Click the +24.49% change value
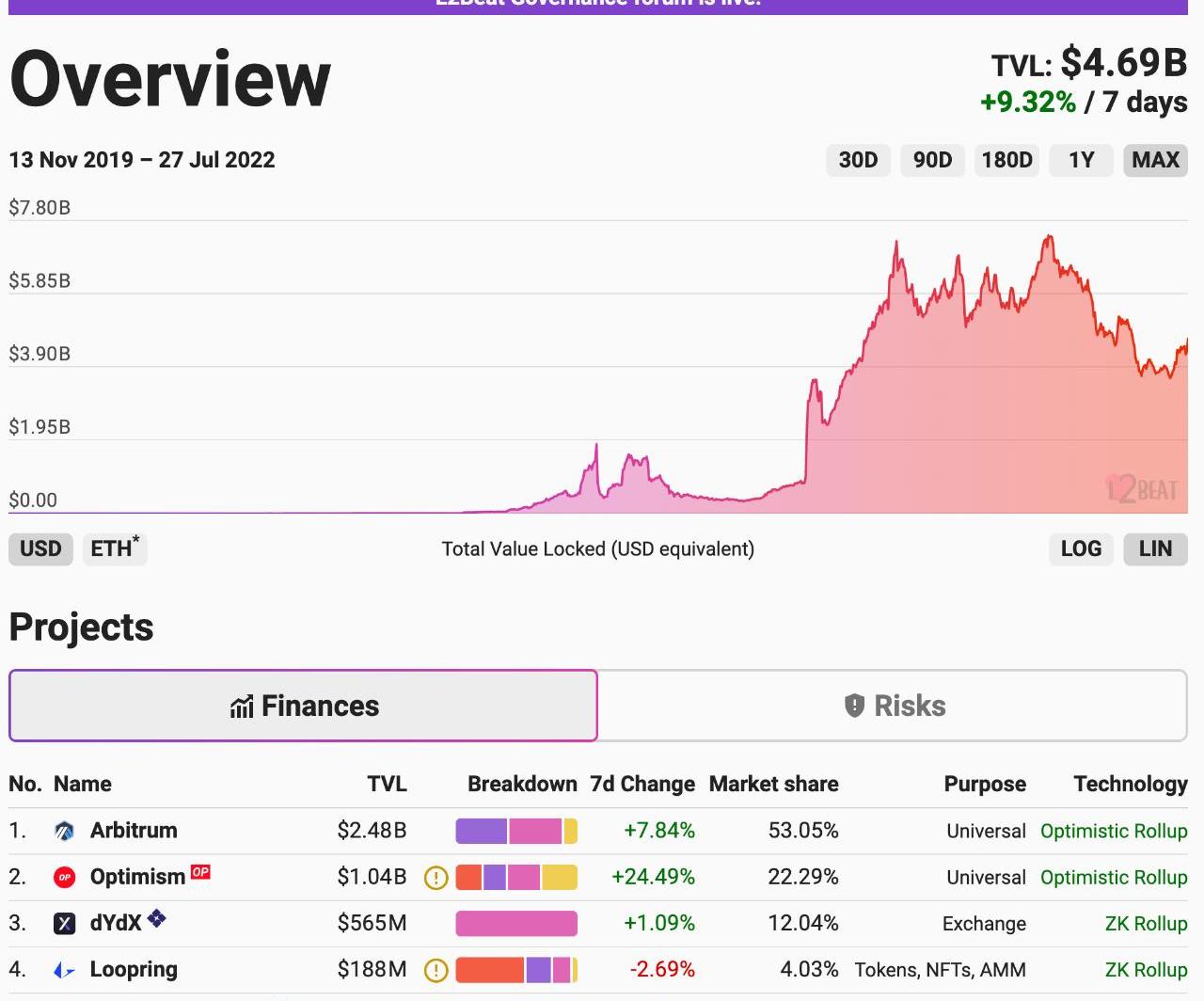The height and width of the screenshot is (1001, 1204). pos(653,877)
